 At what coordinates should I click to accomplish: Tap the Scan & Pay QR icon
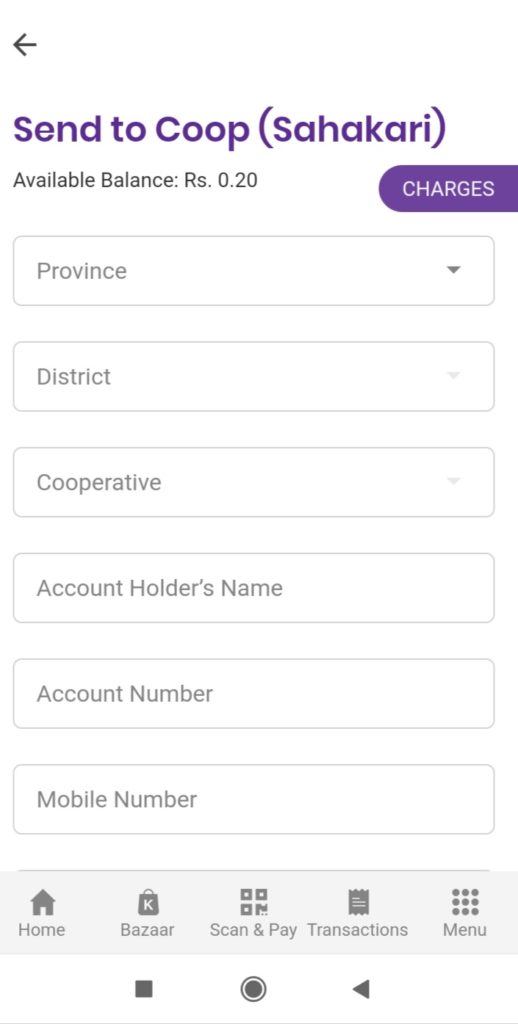pyautogui.click(x=253, y=902)
